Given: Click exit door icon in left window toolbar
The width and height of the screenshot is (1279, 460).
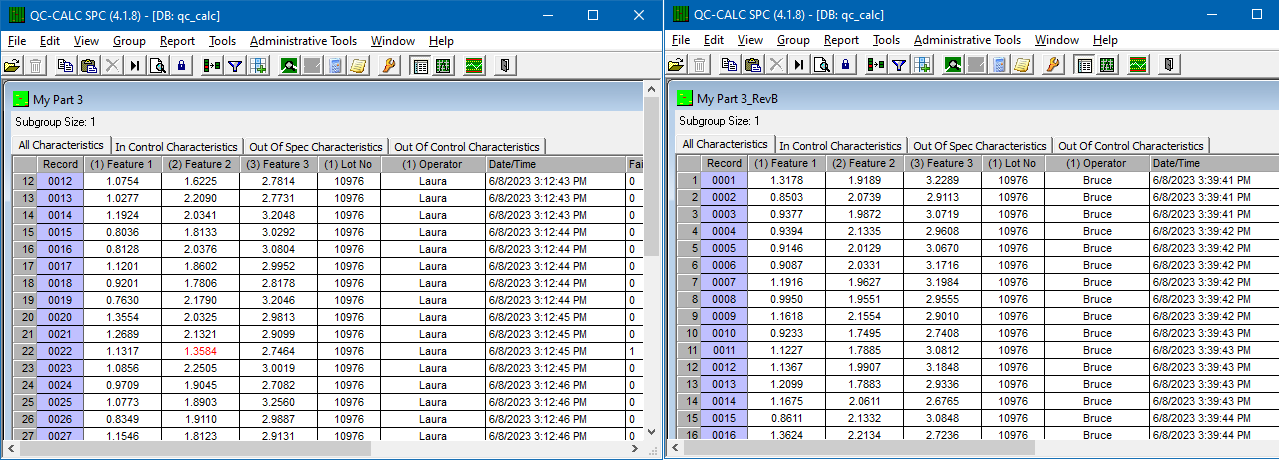Looking at the screenshot, I should click(x=505, y=65).
